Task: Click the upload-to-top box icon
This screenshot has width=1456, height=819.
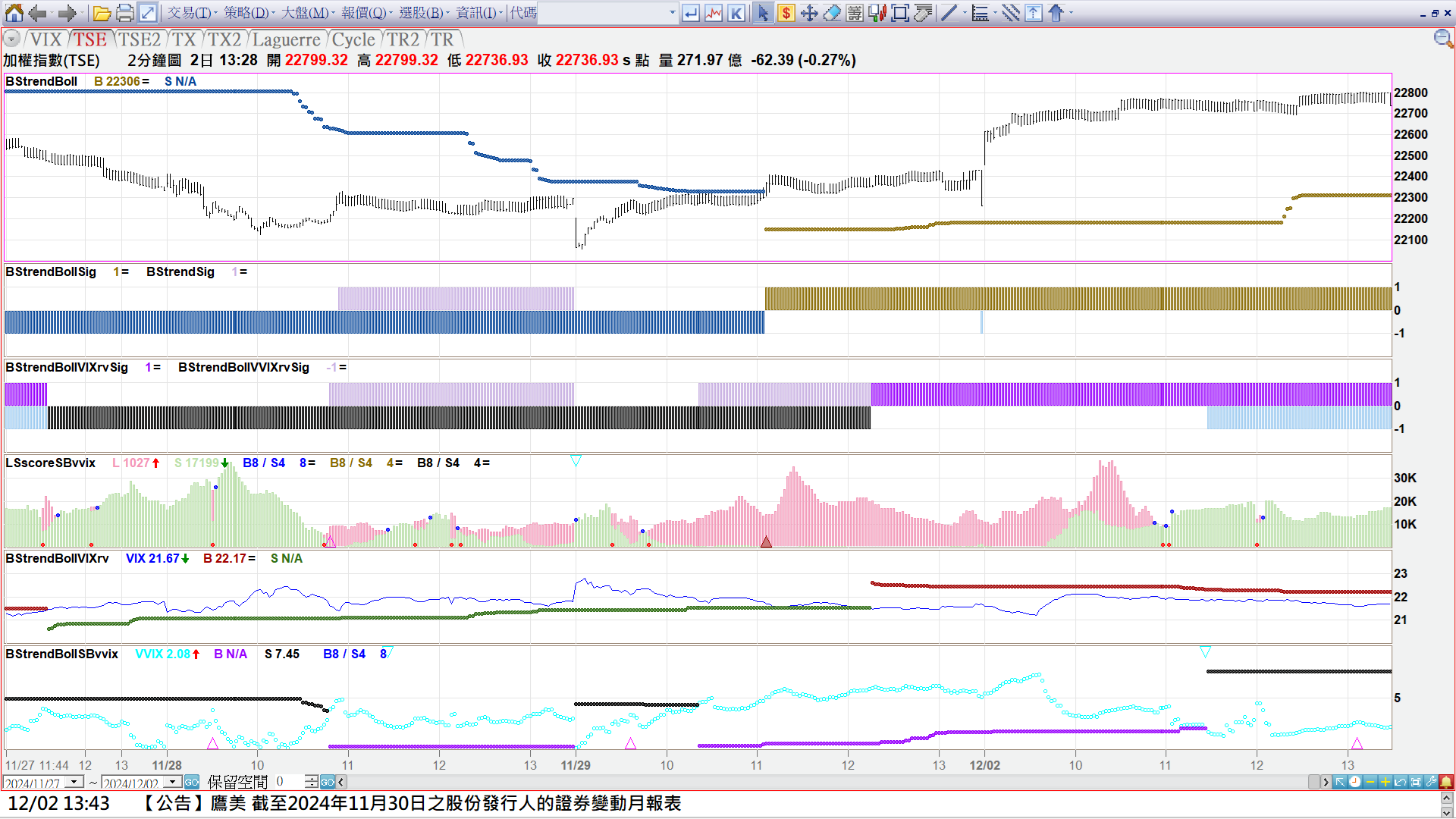Action: (1033, 13)
